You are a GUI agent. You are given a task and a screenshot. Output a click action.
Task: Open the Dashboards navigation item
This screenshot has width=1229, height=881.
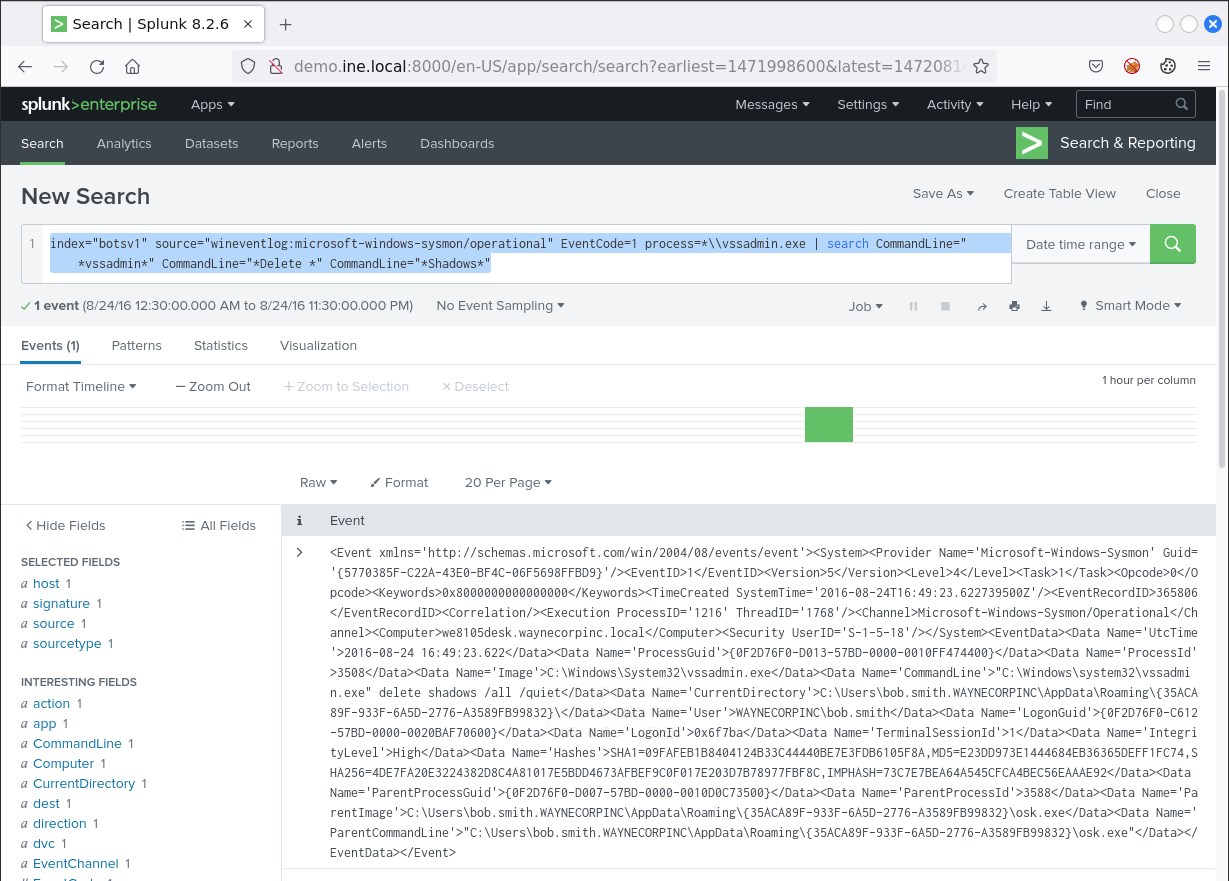(457, 143)
